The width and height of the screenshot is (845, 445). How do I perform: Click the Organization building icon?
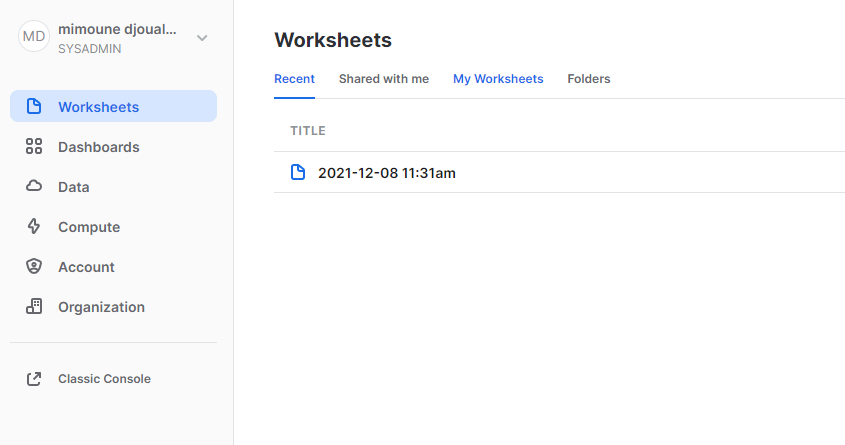click(34, 307)
